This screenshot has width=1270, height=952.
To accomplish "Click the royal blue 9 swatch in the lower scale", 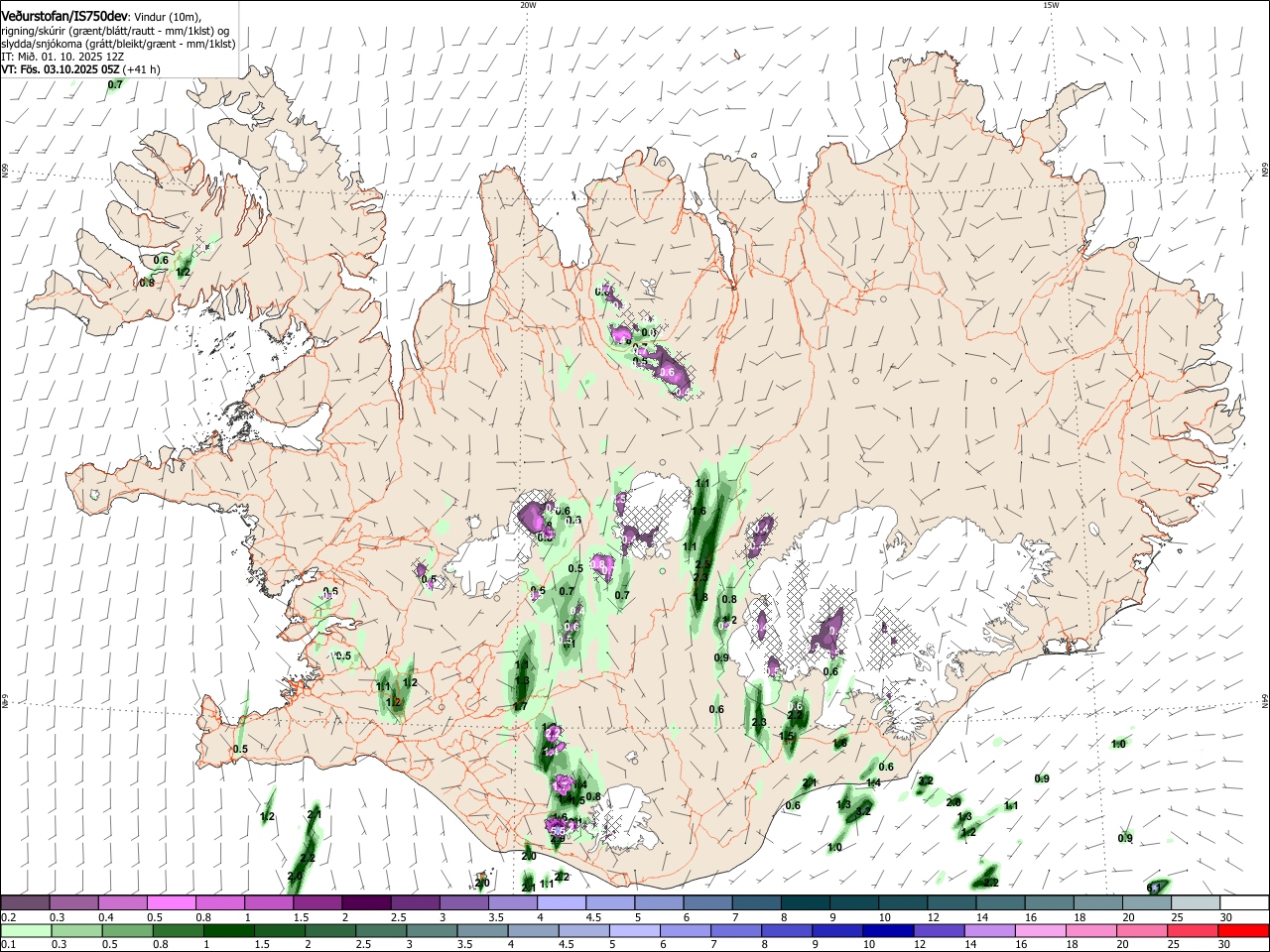I will [x=836, y=930].
